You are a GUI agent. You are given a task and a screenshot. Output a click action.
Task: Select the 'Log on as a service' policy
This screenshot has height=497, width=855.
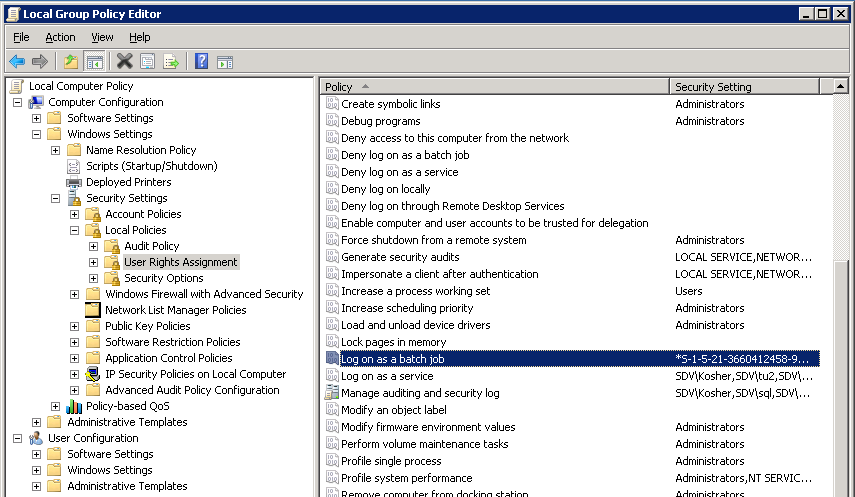click(387, 376)
